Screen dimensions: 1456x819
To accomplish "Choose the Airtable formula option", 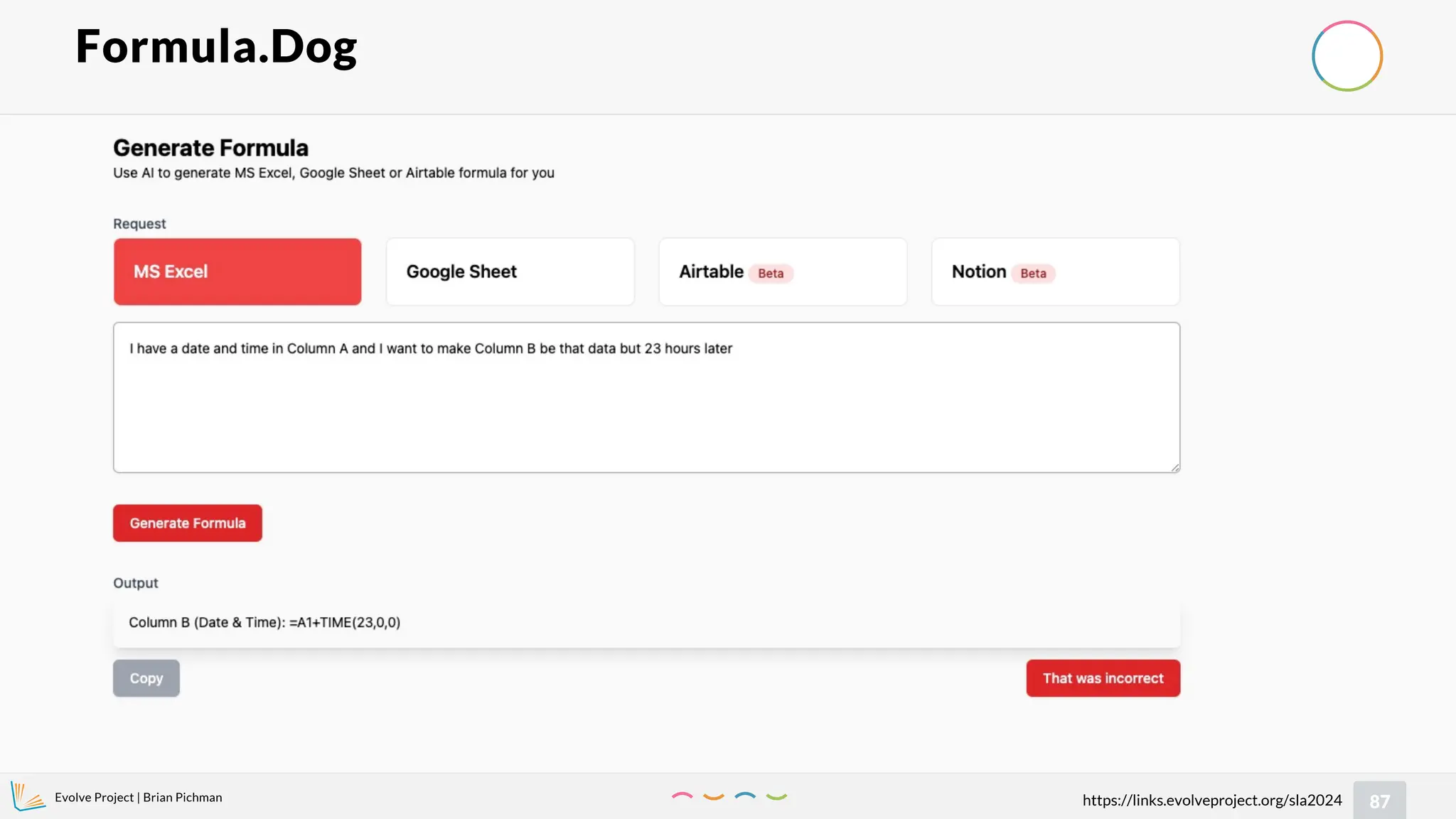I will (711, 272).
